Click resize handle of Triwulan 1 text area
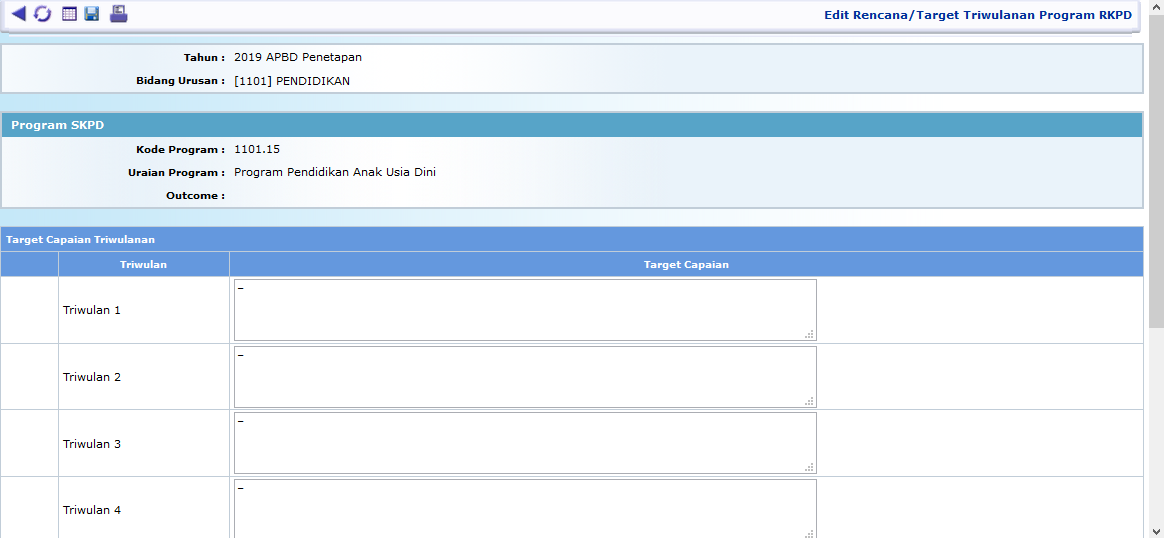Viewport: 1164px width, 538px height. point(810,335)
